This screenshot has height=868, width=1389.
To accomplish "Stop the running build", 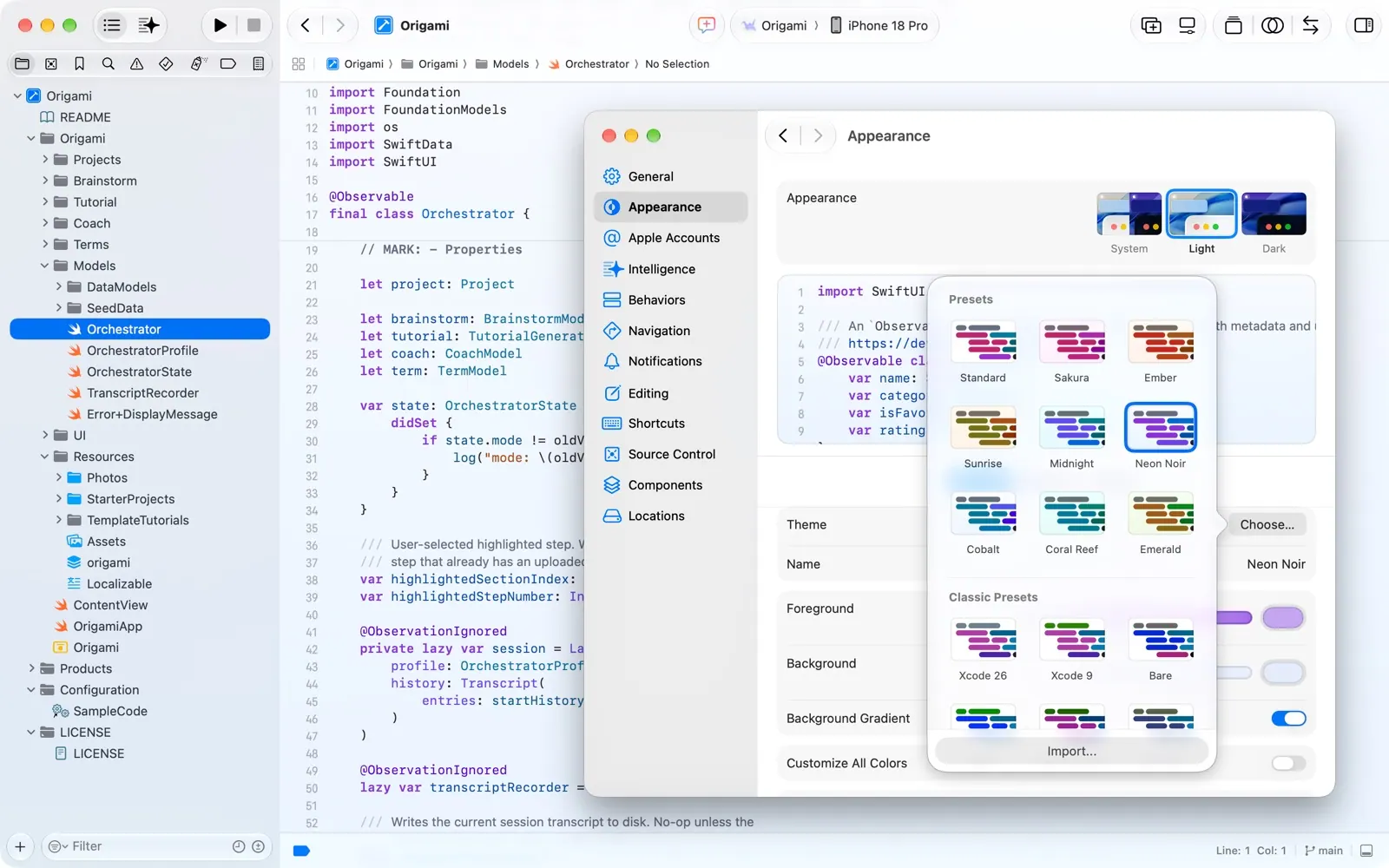I will [253, 25].
